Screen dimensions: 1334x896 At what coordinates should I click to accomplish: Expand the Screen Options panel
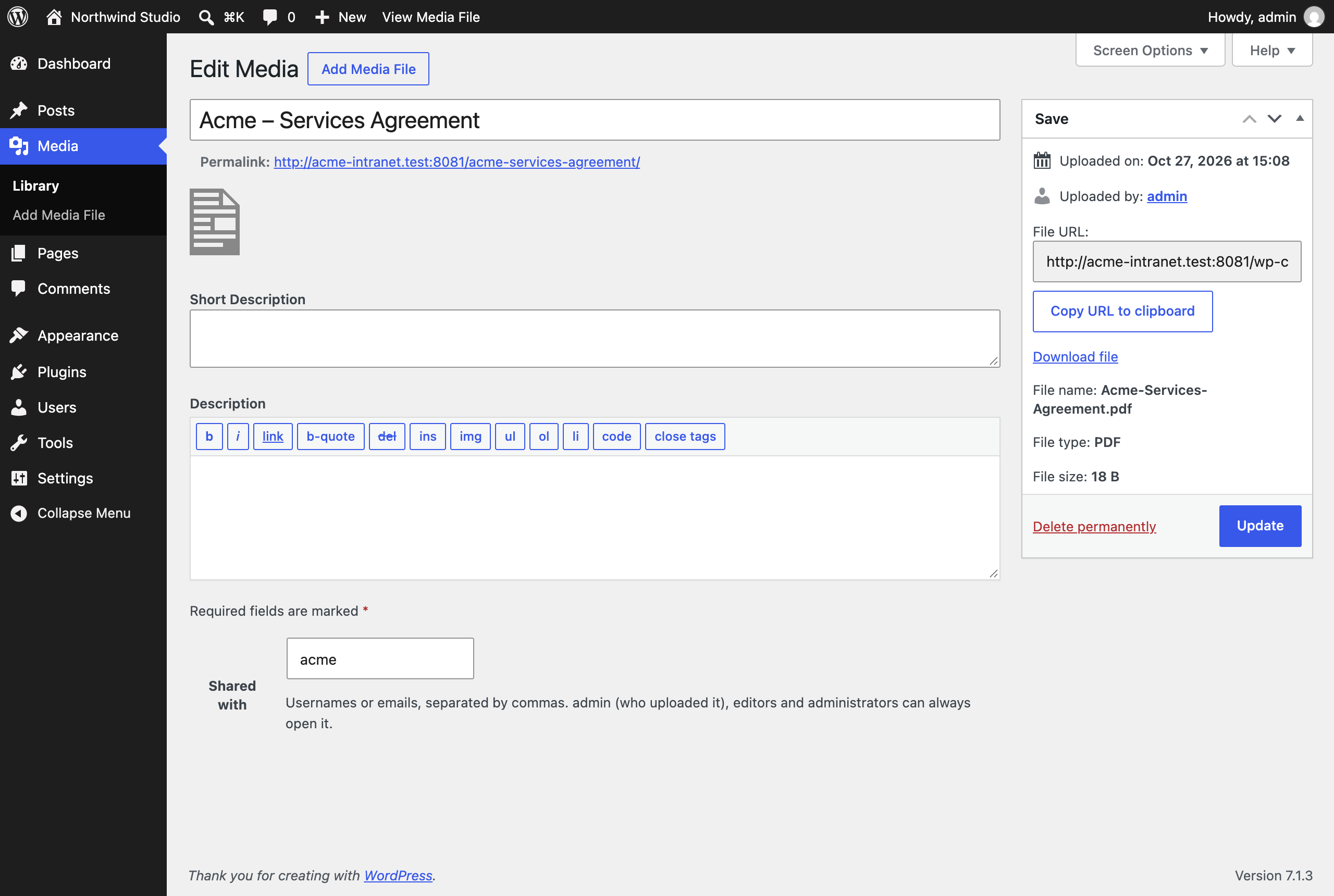(x=1150, y=51)
